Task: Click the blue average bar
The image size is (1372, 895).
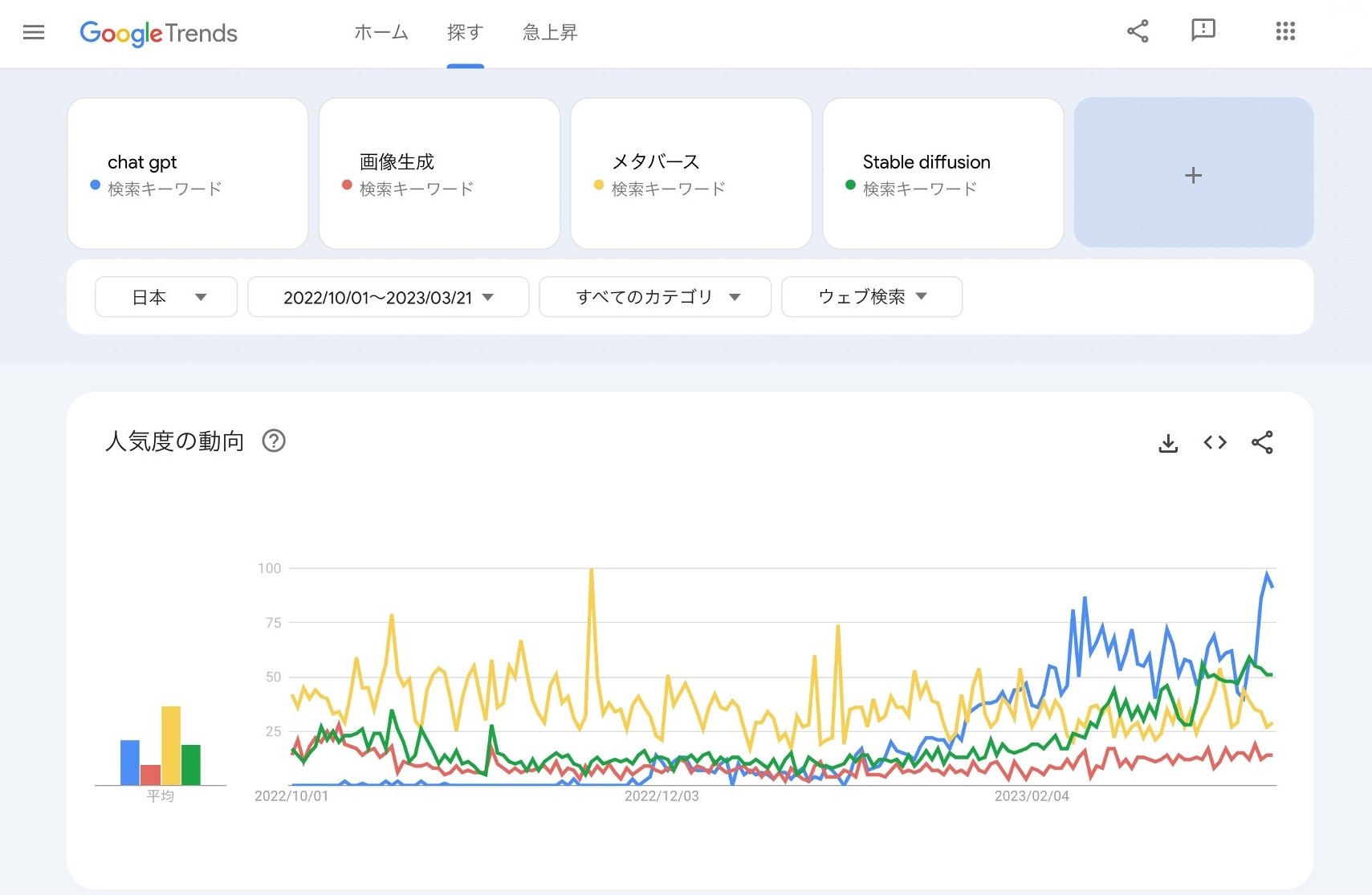Action: click(130, 763)
